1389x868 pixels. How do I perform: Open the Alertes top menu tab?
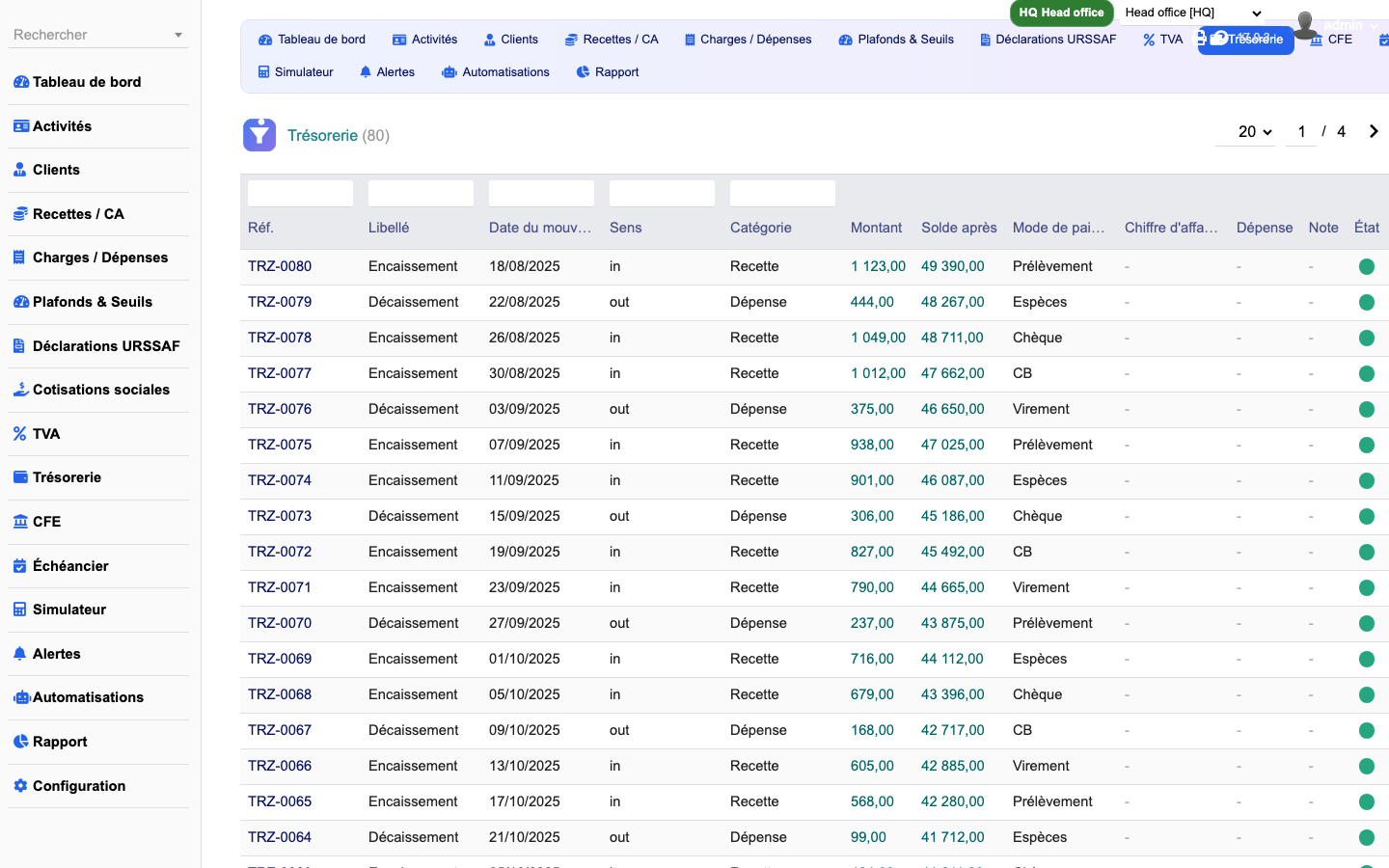[387, 72]
